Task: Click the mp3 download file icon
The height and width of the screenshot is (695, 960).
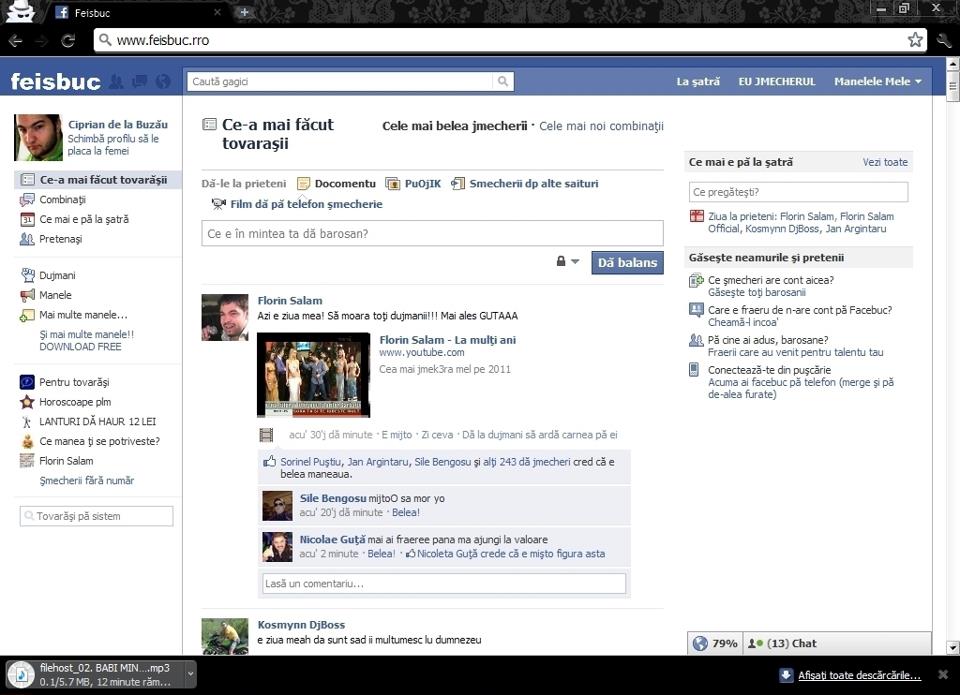Action: [21, 675]
